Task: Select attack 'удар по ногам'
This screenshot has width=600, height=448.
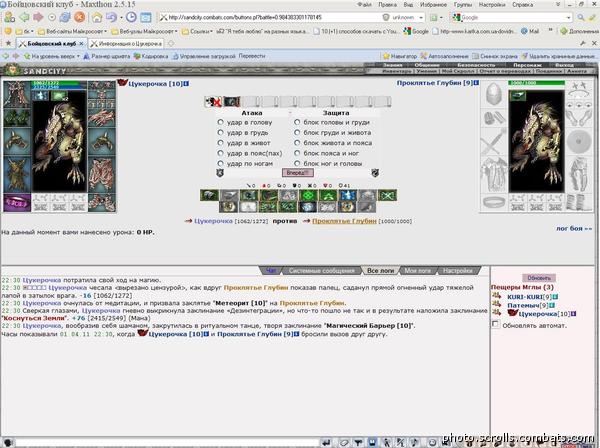Action: 220,163
